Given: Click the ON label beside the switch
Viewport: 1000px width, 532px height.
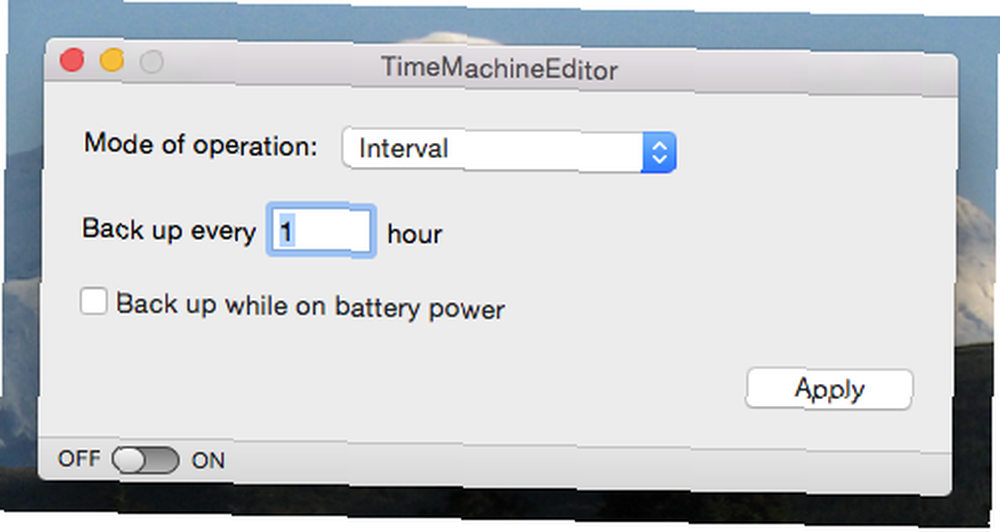Looking at the screenshot, I should [208, 461].
